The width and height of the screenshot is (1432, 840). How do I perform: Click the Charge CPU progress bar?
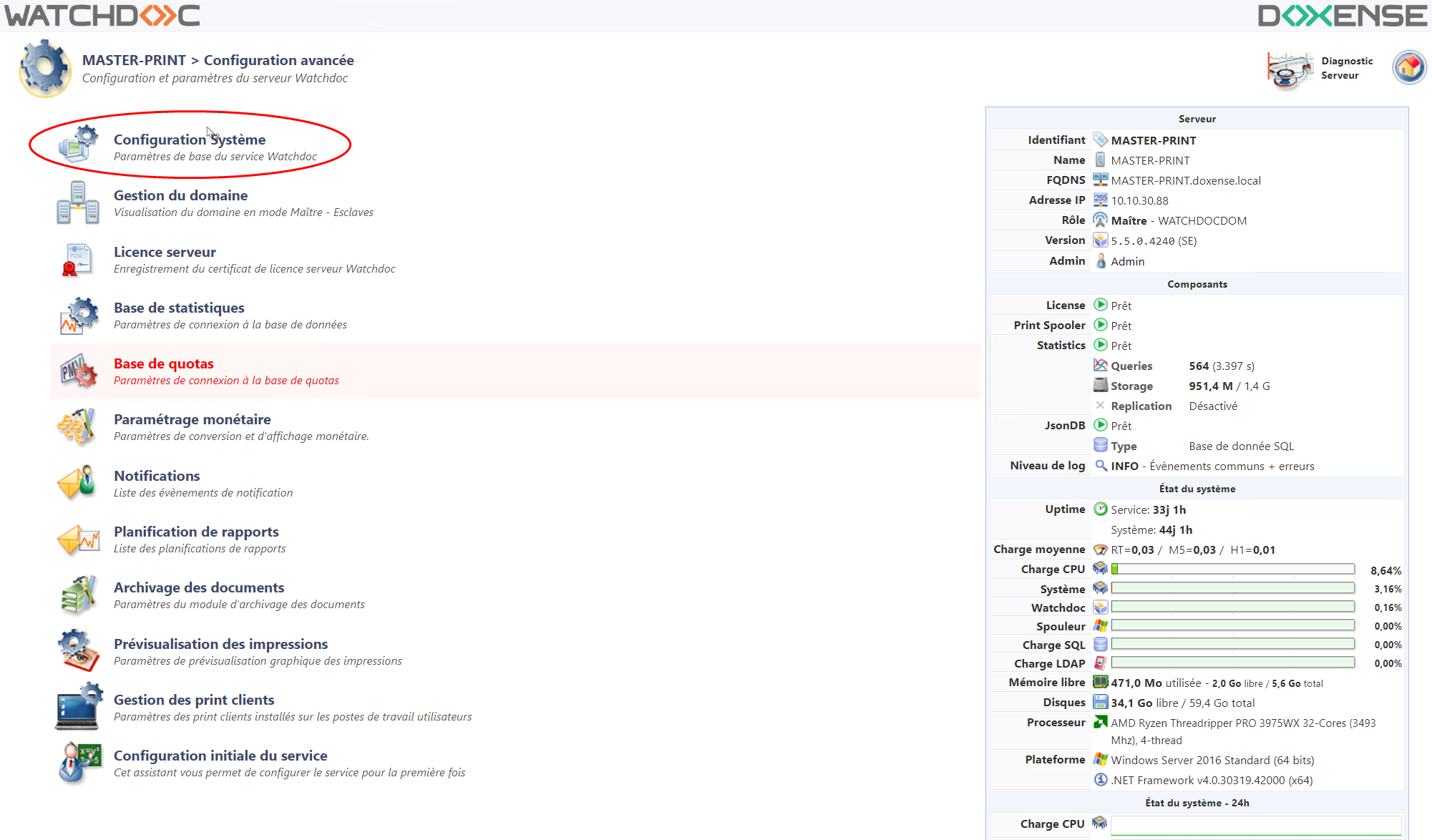point(1232,570)
